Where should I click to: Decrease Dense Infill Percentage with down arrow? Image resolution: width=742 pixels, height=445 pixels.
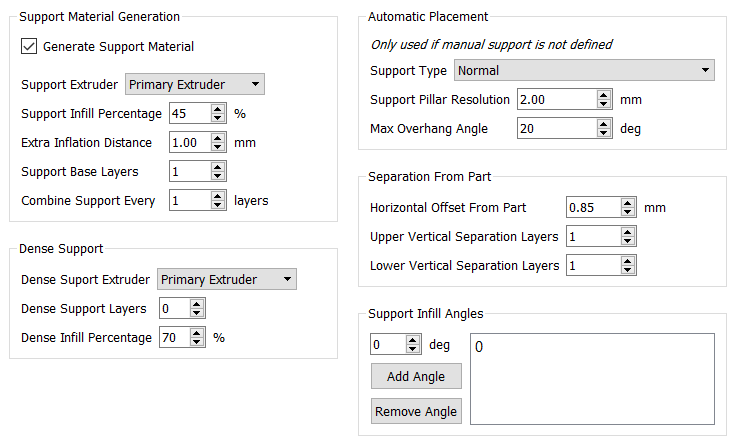(x=197, y=343)
